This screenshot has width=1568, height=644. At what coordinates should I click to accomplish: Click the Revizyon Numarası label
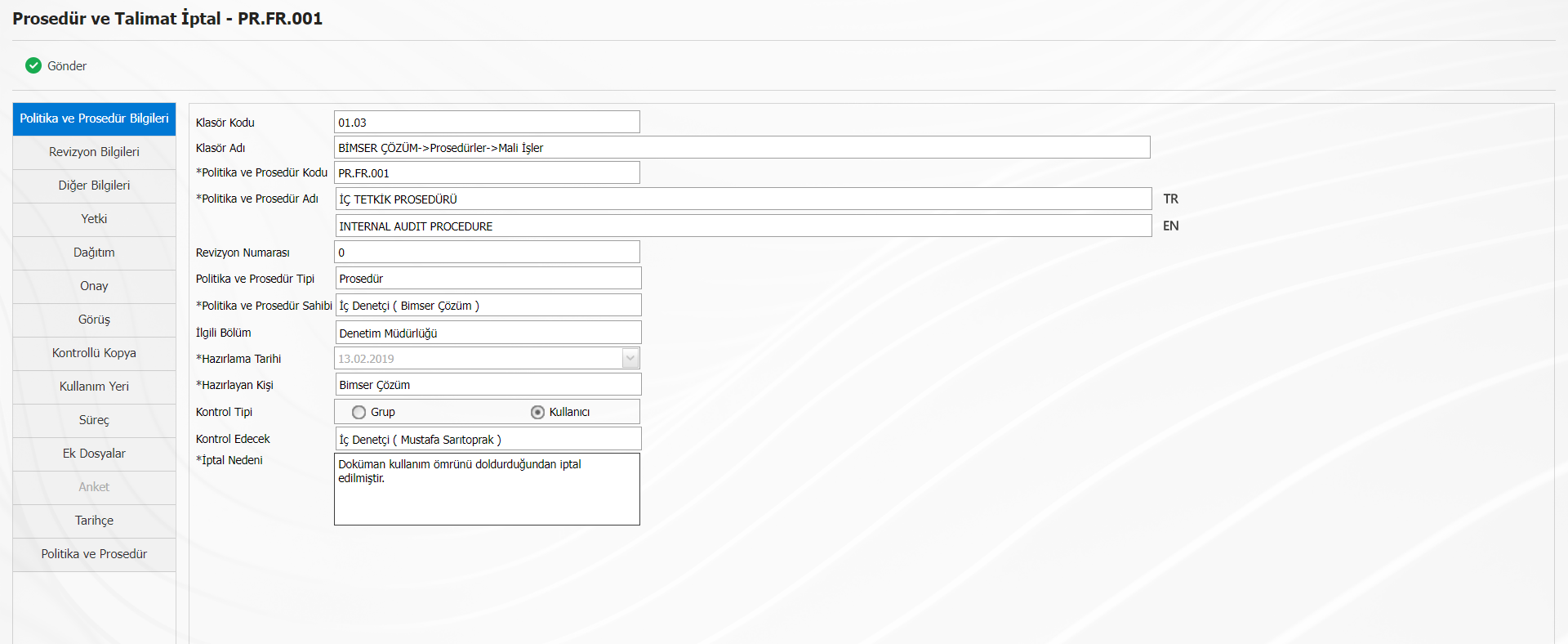[242, 253]
